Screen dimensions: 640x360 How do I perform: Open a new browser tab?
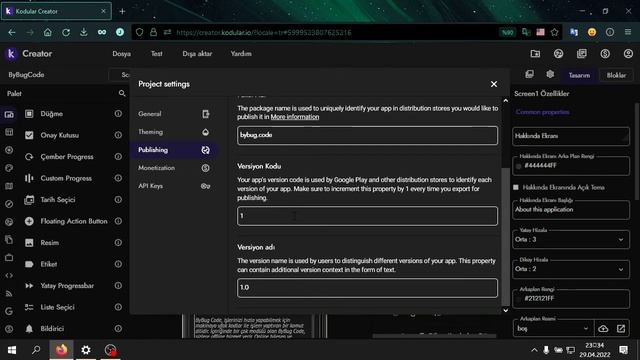(122, 11)
